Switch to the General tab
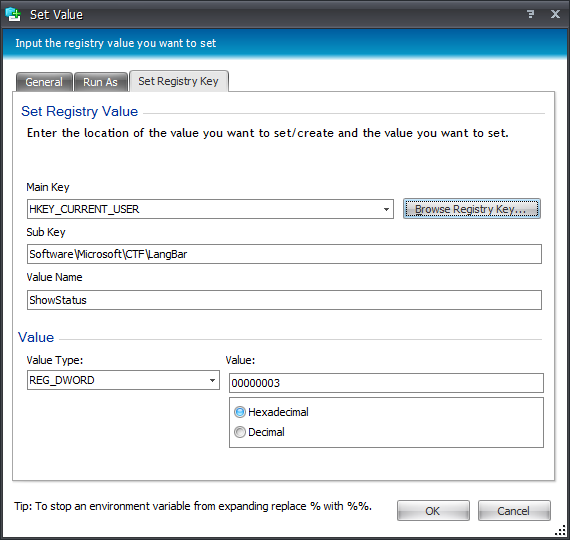Image resolution: width=570 pixels, height=540 pixels. click(x=44, y=82)
